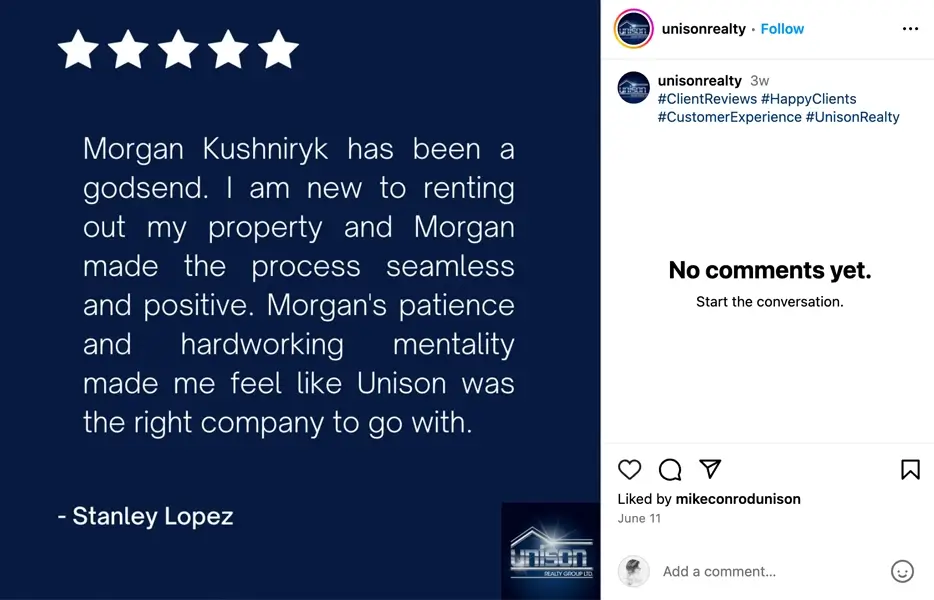Save the post using the bookmark icon
The height and width of the screenshot is (600, 934).
pos(910,469)
